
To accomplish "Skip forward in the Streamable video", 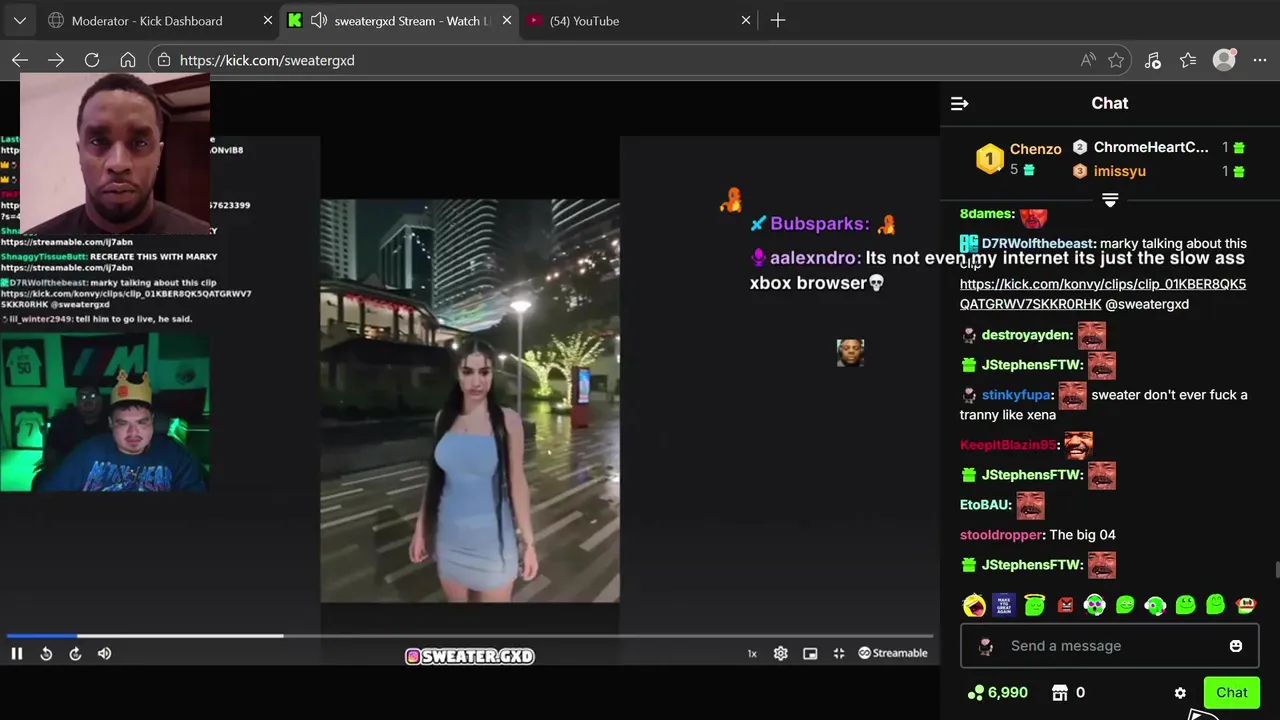I will (x=75, y=653).
